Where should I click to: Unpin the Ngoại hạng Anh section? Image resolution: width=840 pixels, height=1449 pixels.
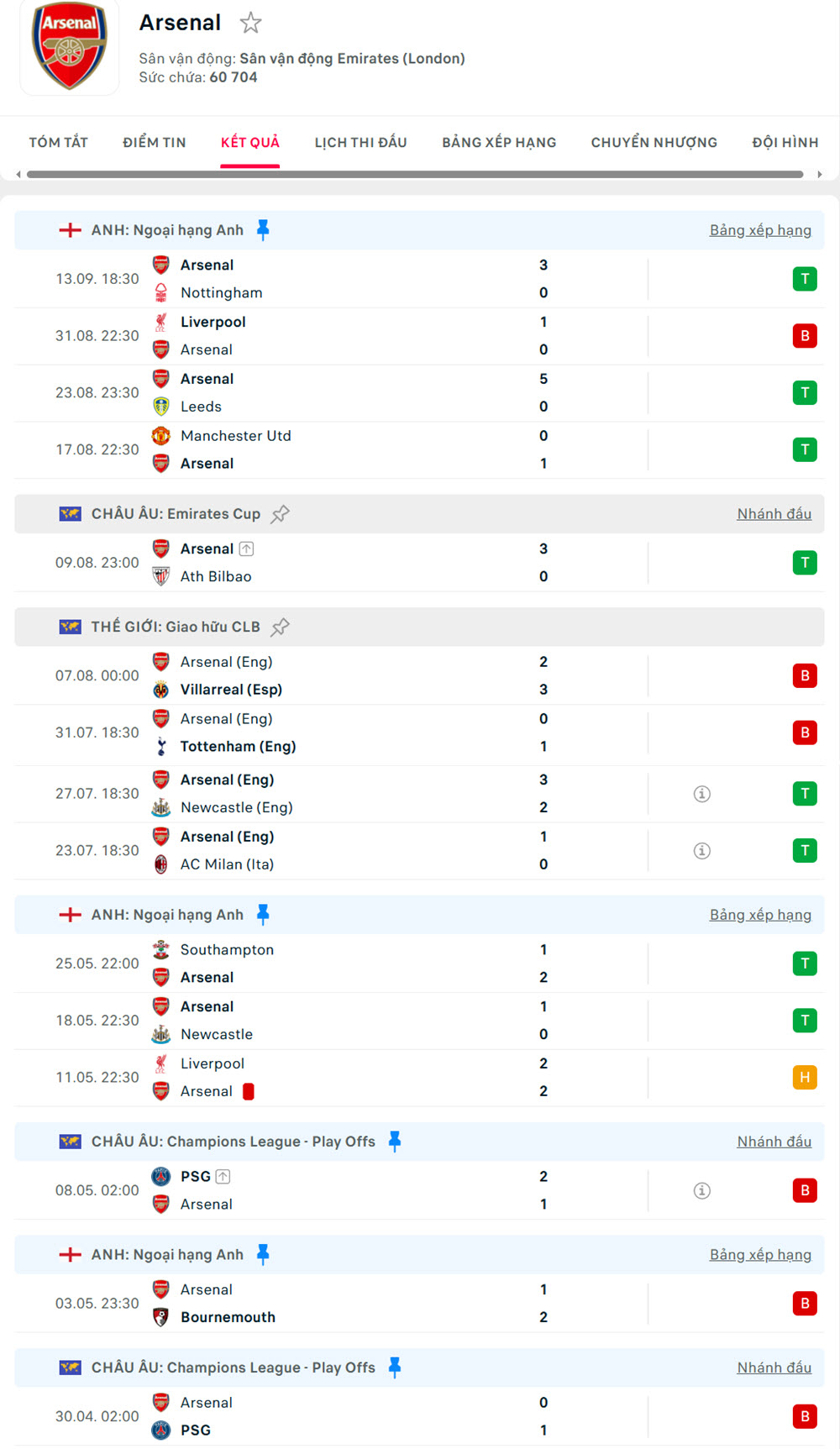(x=264, y=228)
